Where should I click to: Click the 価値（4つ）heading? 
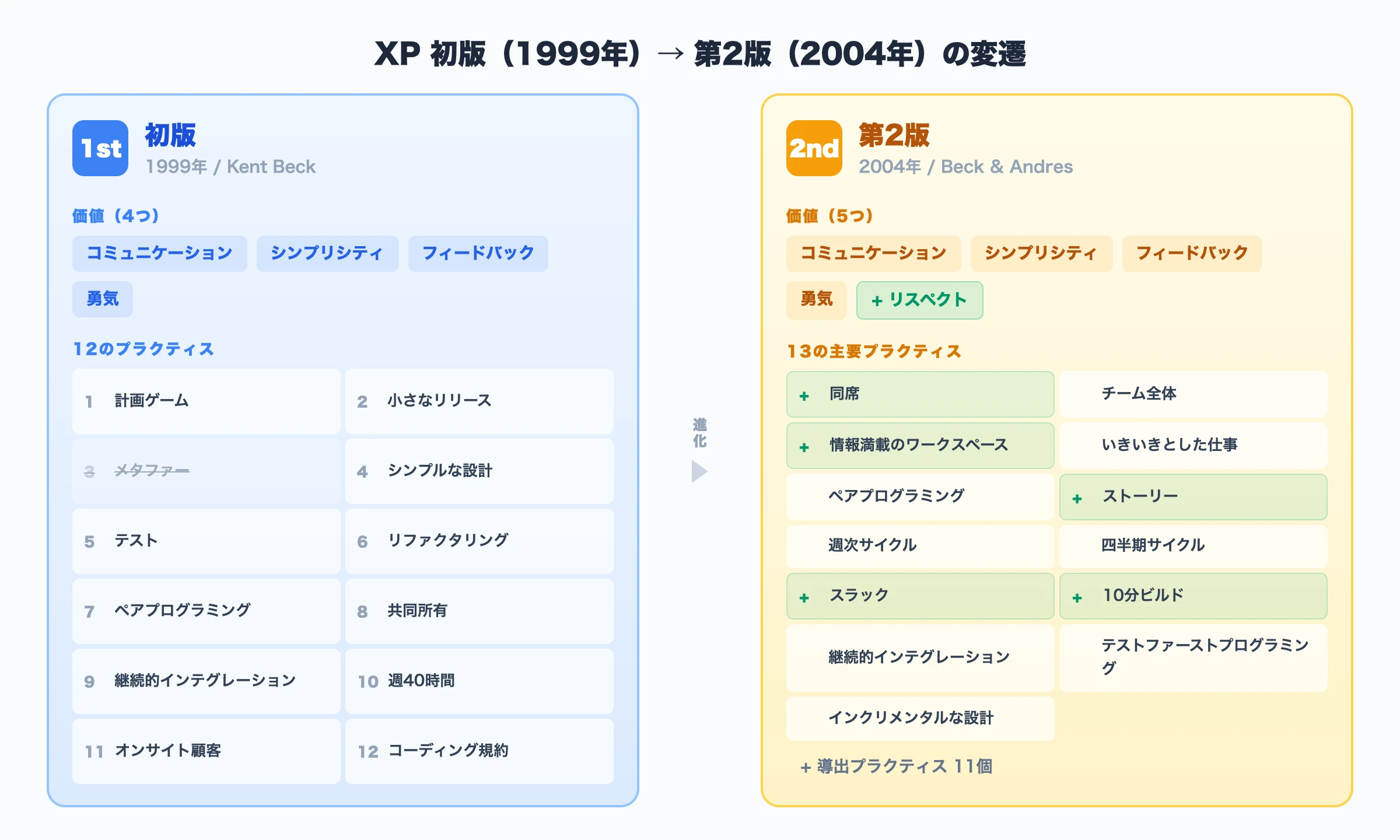pos(116,216)
